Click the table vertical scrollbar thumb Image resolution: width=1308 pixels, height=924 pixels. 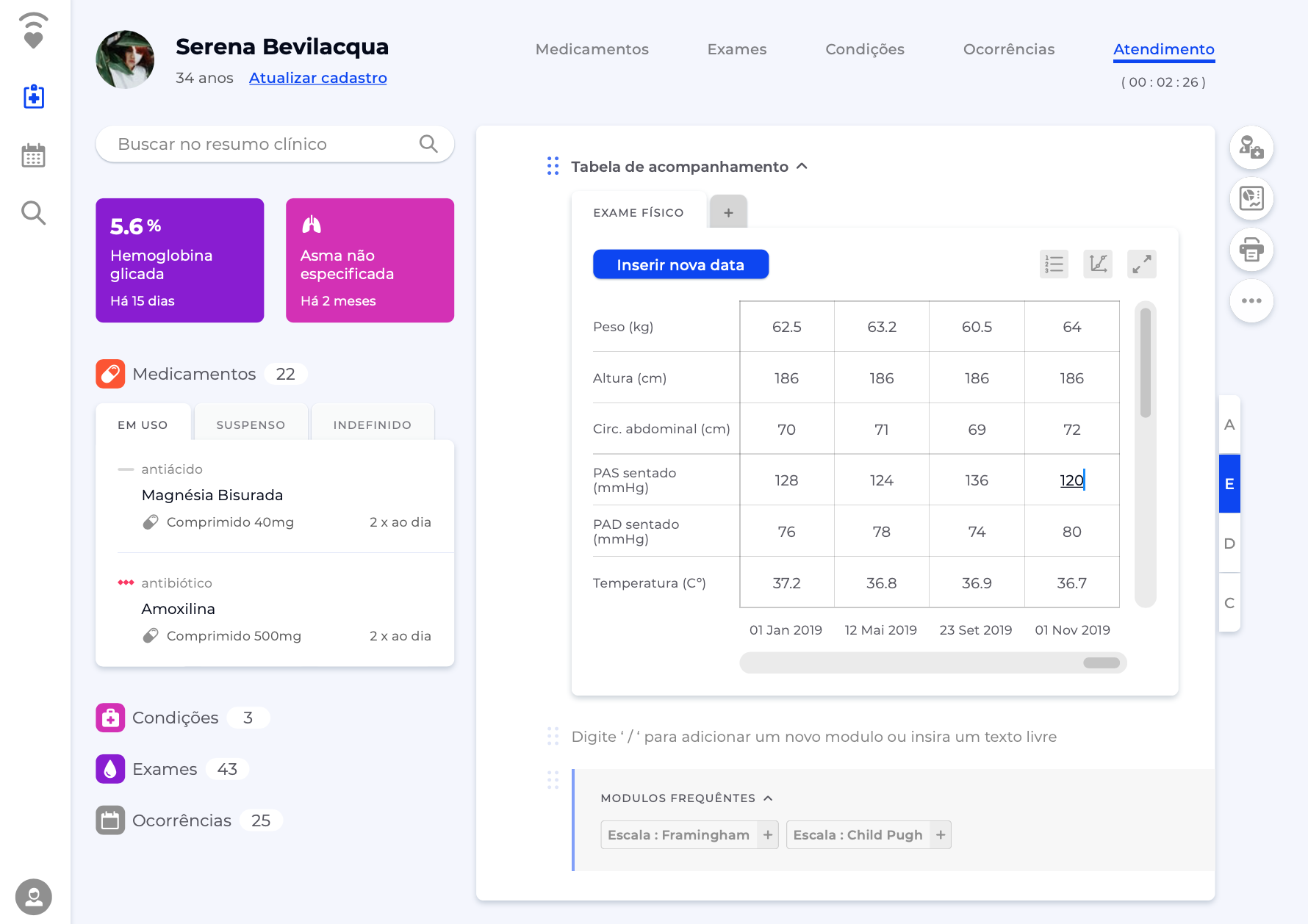(1146, 362)
